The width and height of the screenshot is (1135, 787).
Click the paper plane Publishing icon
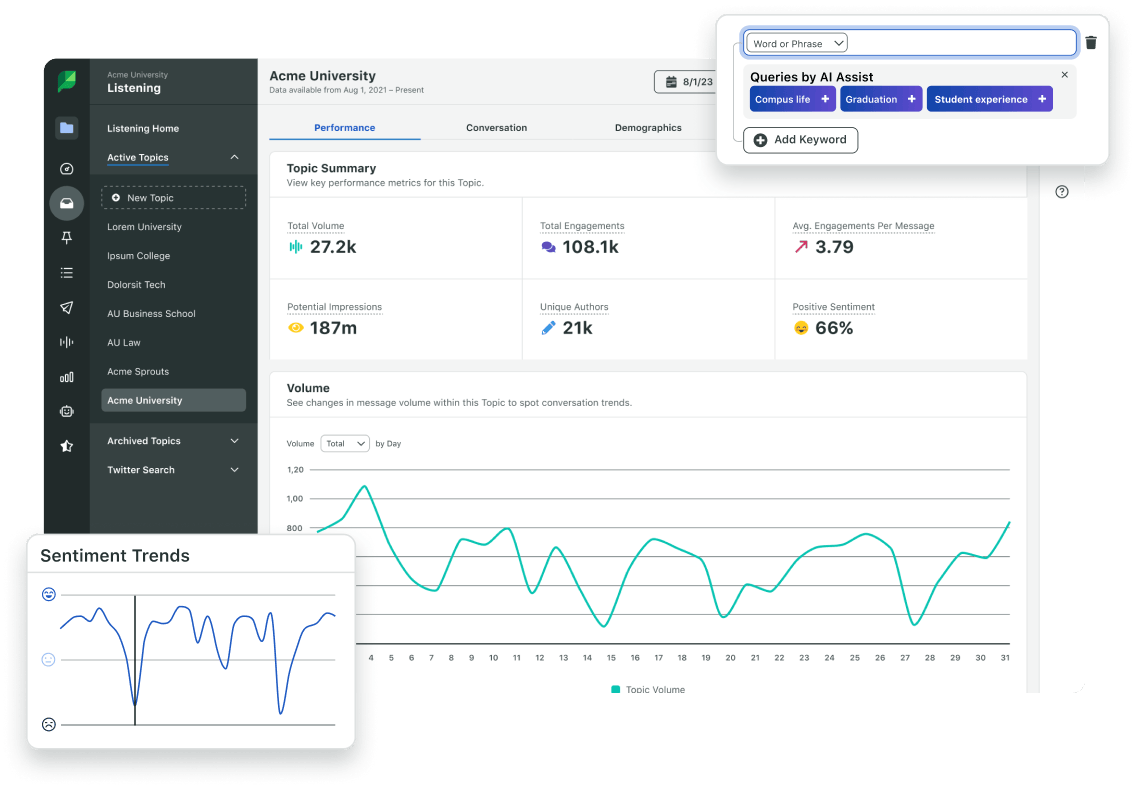[66, 307]
